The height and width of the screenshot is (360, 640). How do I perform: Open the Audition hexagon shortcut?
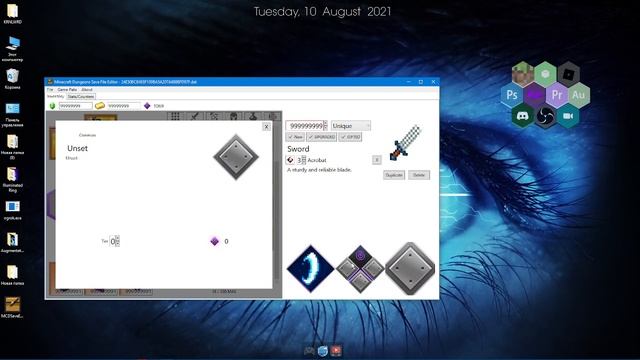pos(579,95)
